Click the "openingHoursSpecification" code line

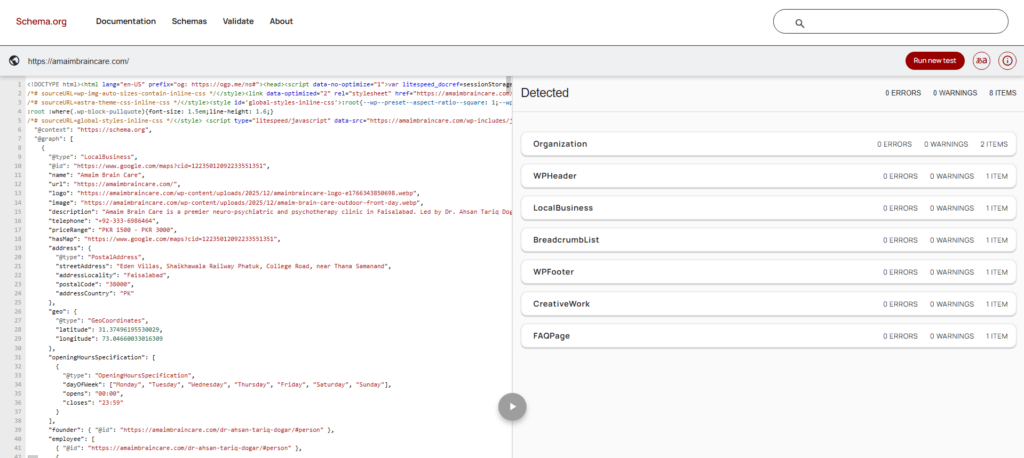point(102,357)
